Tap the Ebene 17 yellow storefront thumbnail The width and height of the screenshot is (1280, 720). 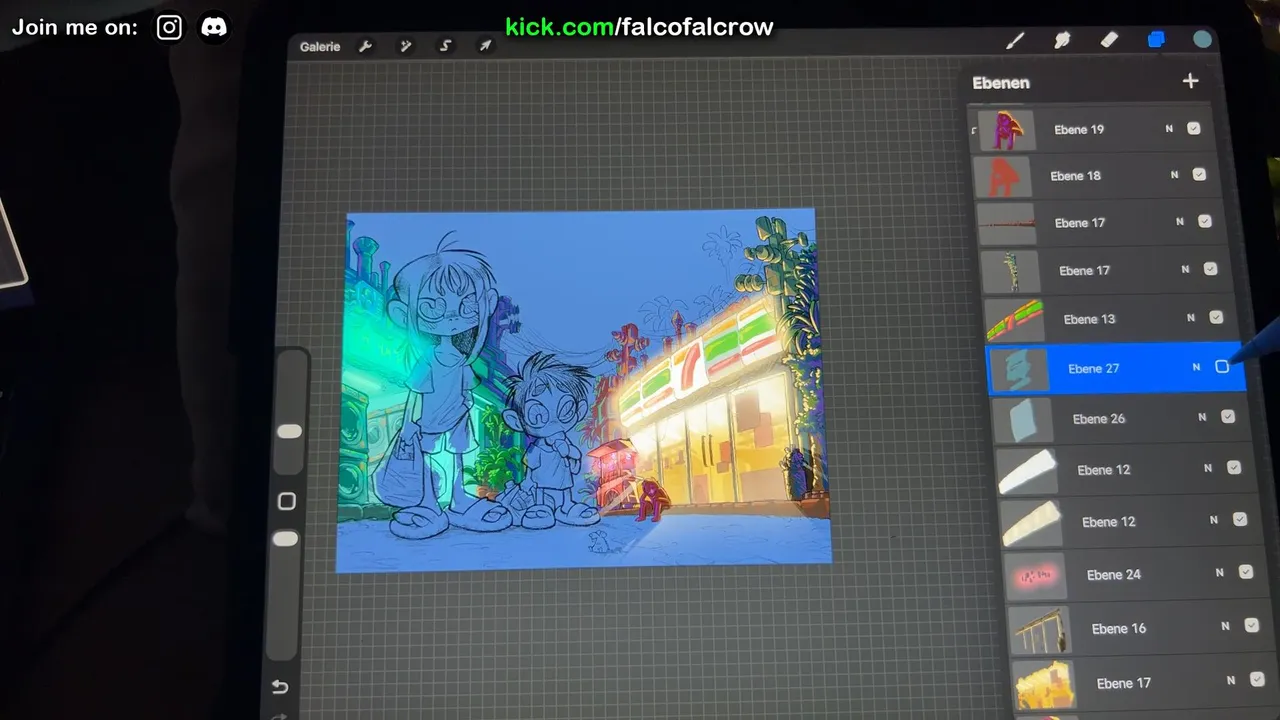click(x=1044, y=685)
